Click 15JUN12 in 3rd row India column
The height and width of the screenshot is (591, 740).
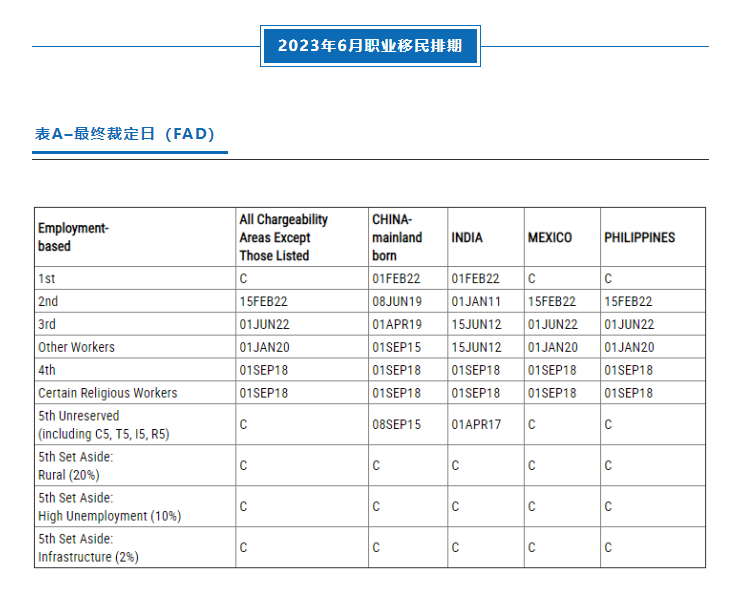(x=476, y=324)
